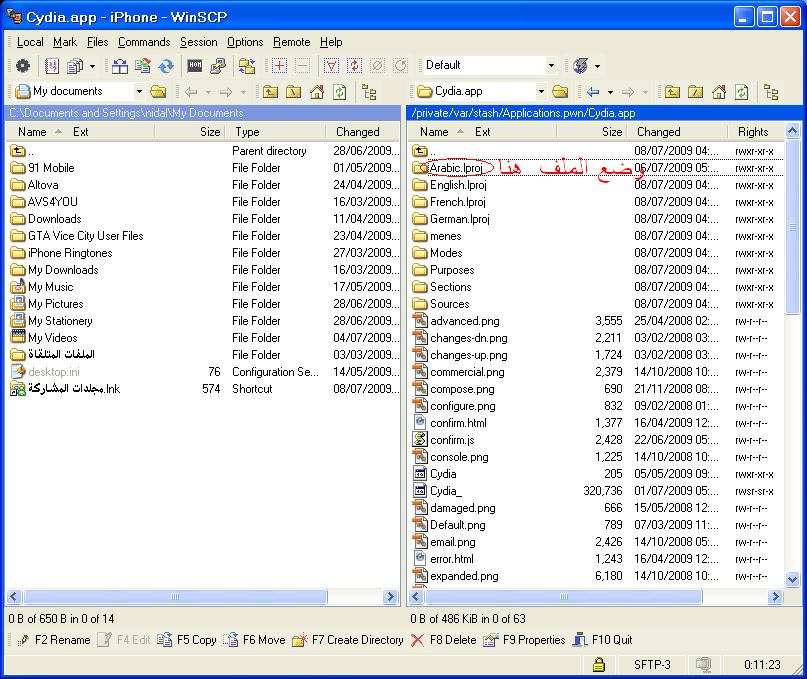Screen dimensions: 807x679
Task: Expand the My documents drive dropdown
Action: coord(138,92)
